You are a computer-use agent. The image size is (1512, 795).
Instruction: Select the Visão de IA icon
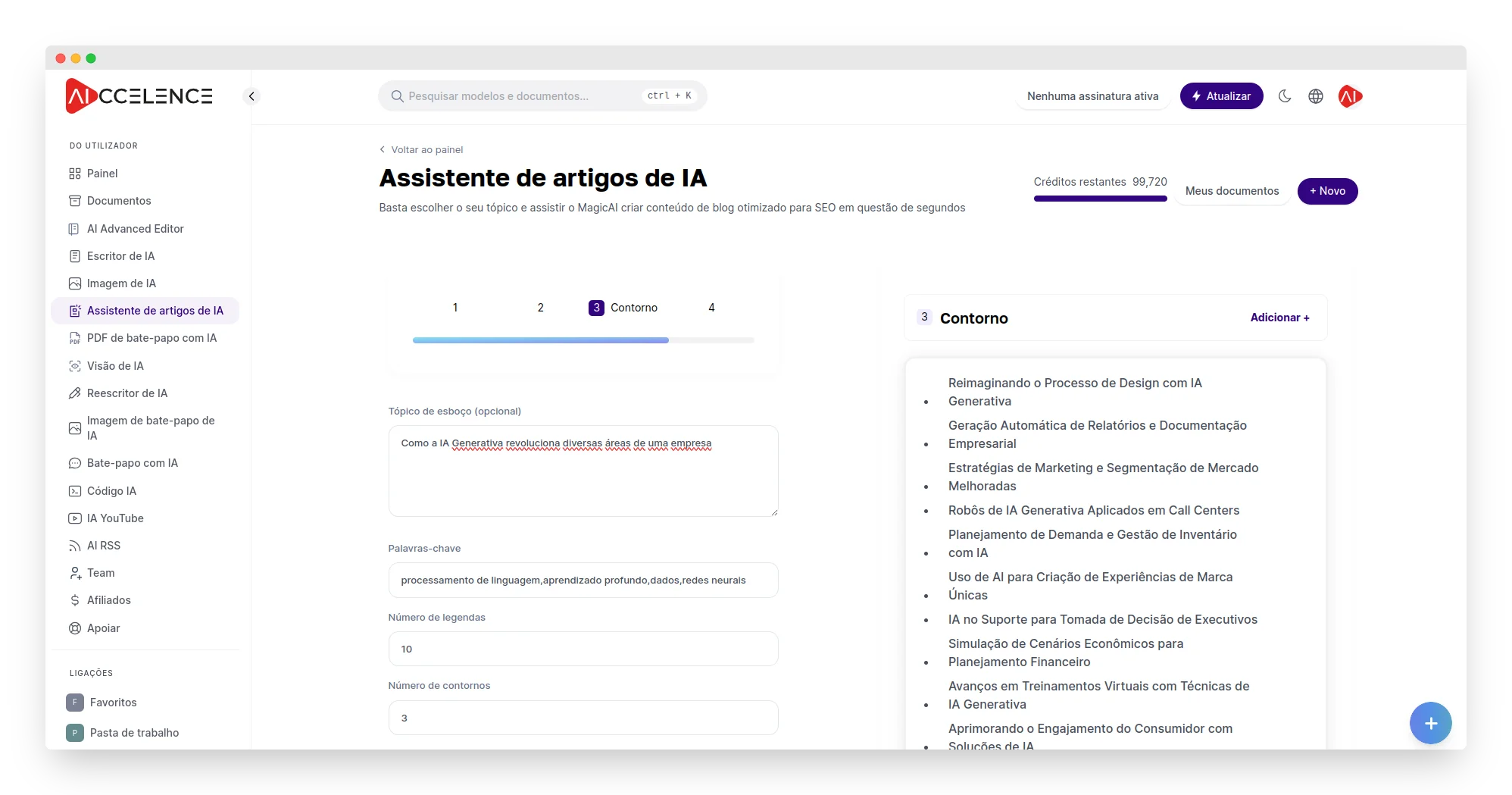75,366
